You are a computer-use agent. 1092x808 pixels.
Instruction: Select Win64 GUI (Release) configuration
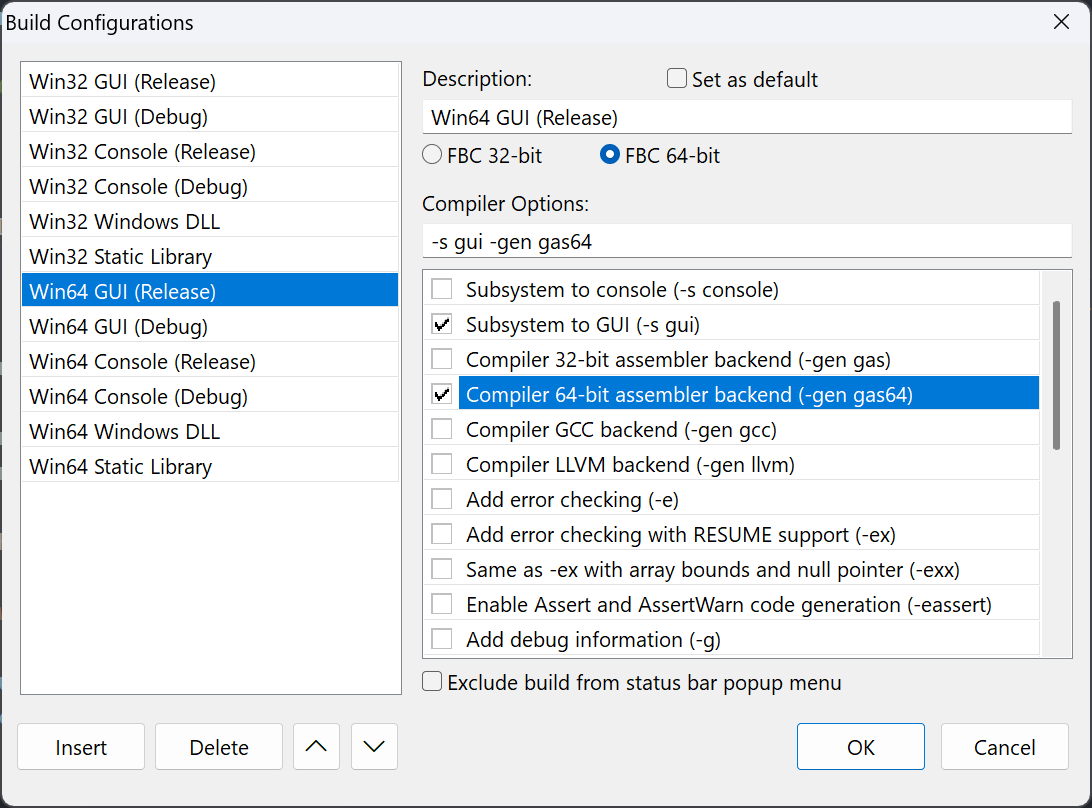point(210,291)
